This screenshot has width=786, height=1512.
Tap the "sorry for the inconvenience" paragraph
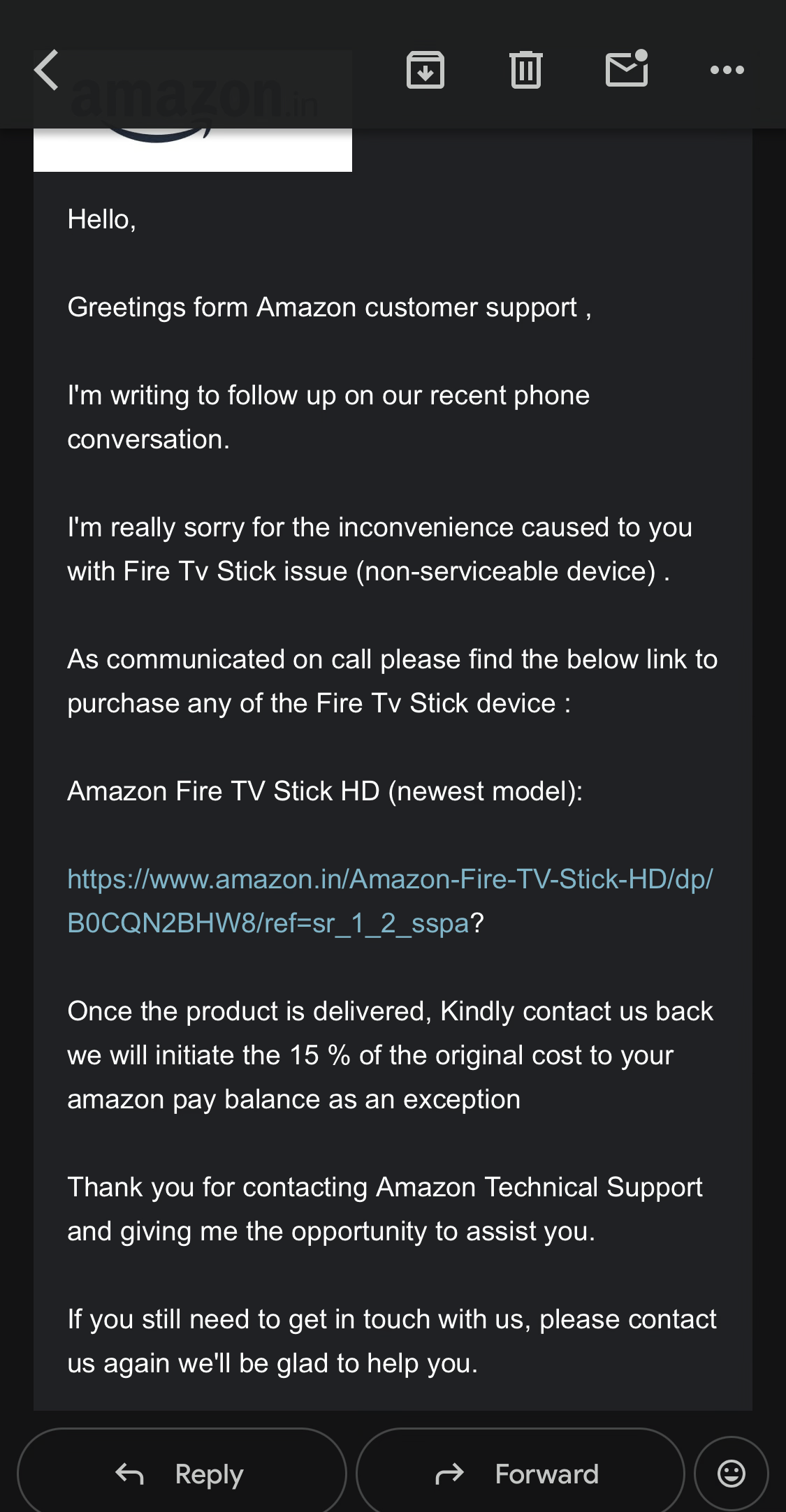point(379,549)
